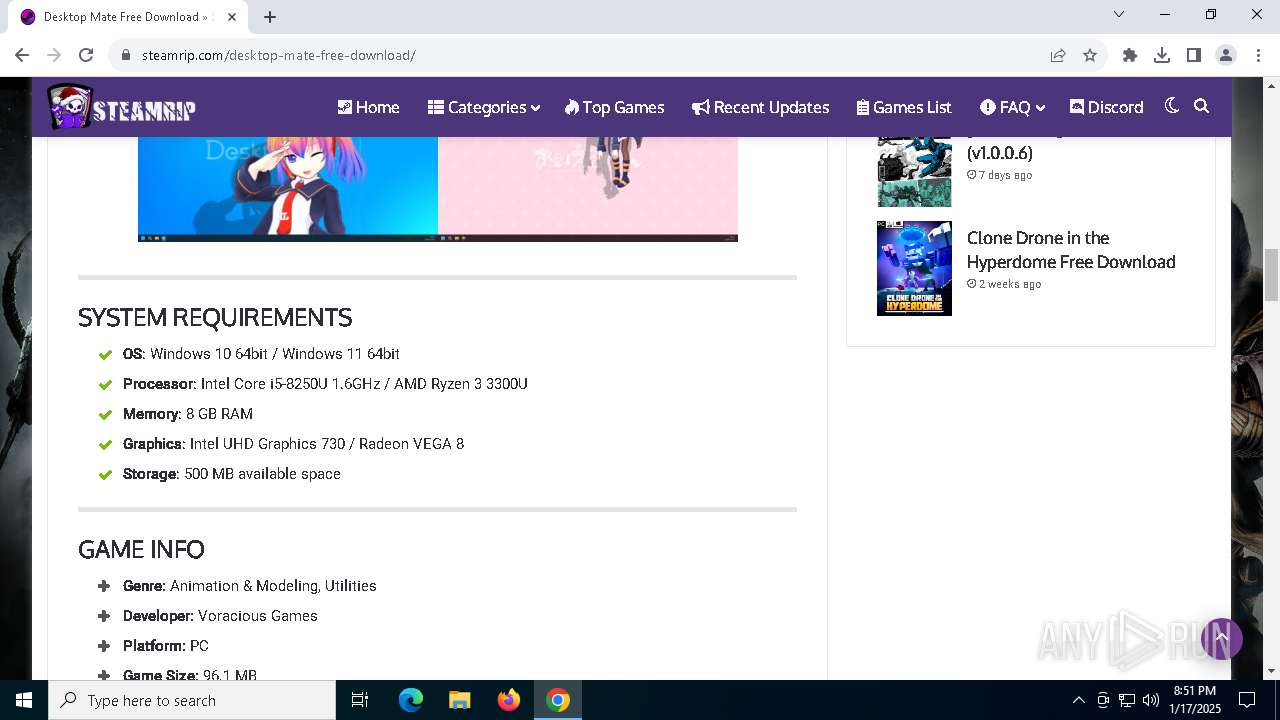Screen dimensions: 1280x720
Task: Click the taskbar search box
Action: tap(192, 700)
